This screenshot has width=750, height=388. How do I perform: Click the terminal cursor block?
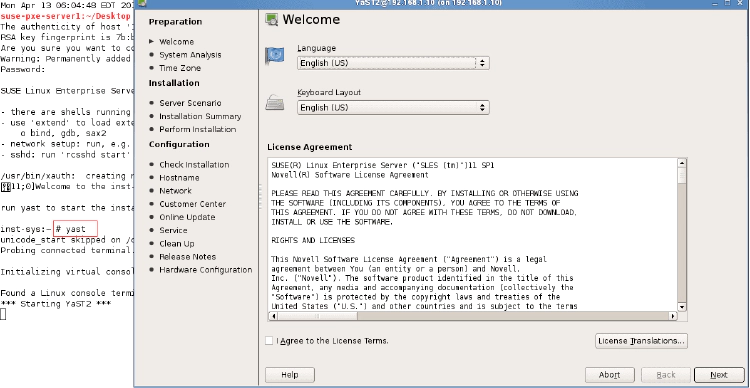pyautogui.click(x=3, y=314)
